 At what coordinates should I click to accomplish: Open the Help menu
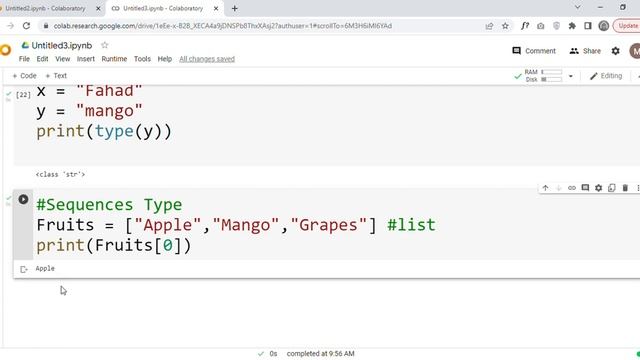tap(164, 59)
